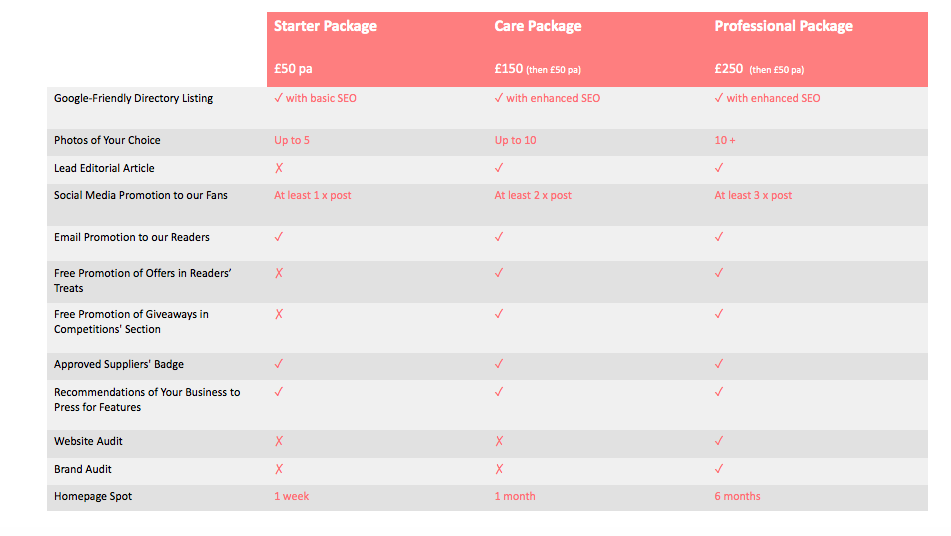This screenshot has width=951, height=536.
Task: Select the Care Package column header
Action: click(537, 26)
